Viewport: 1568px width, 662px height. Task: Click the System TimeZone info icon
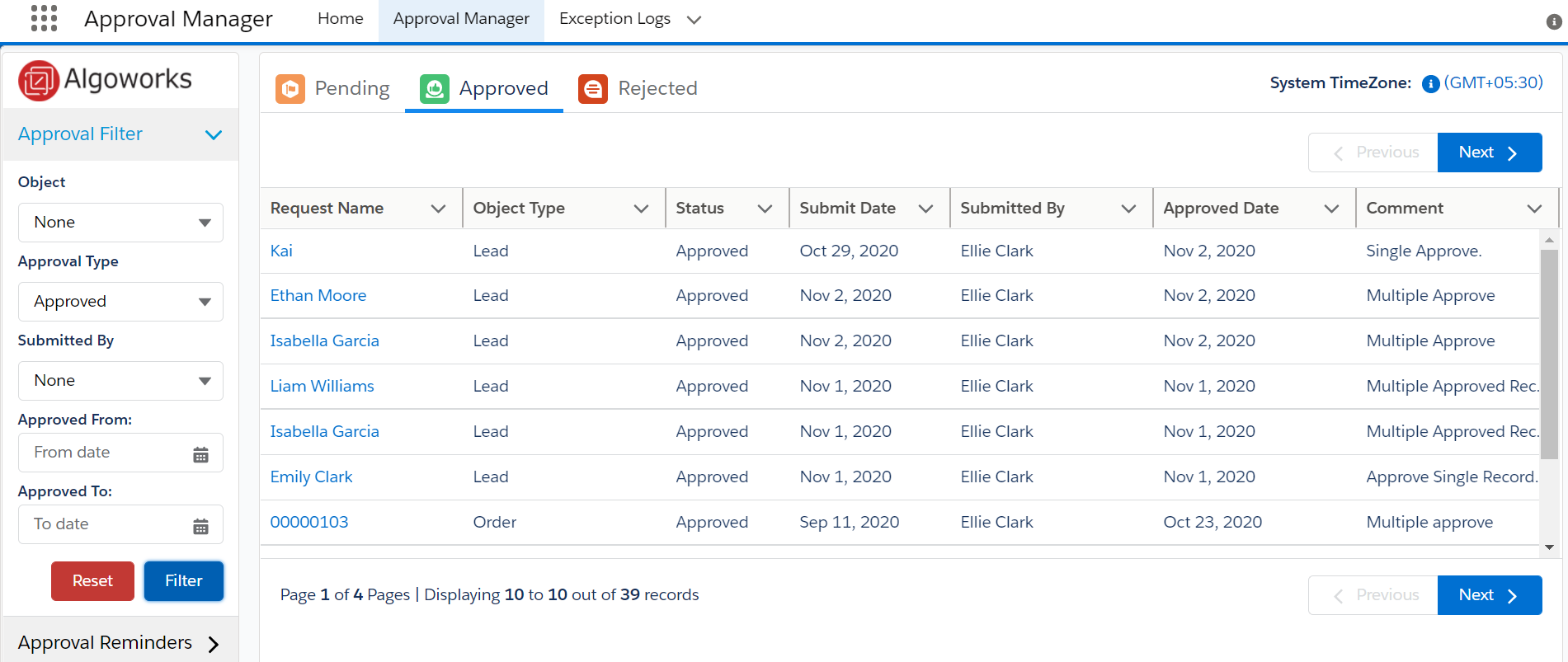1430,84
